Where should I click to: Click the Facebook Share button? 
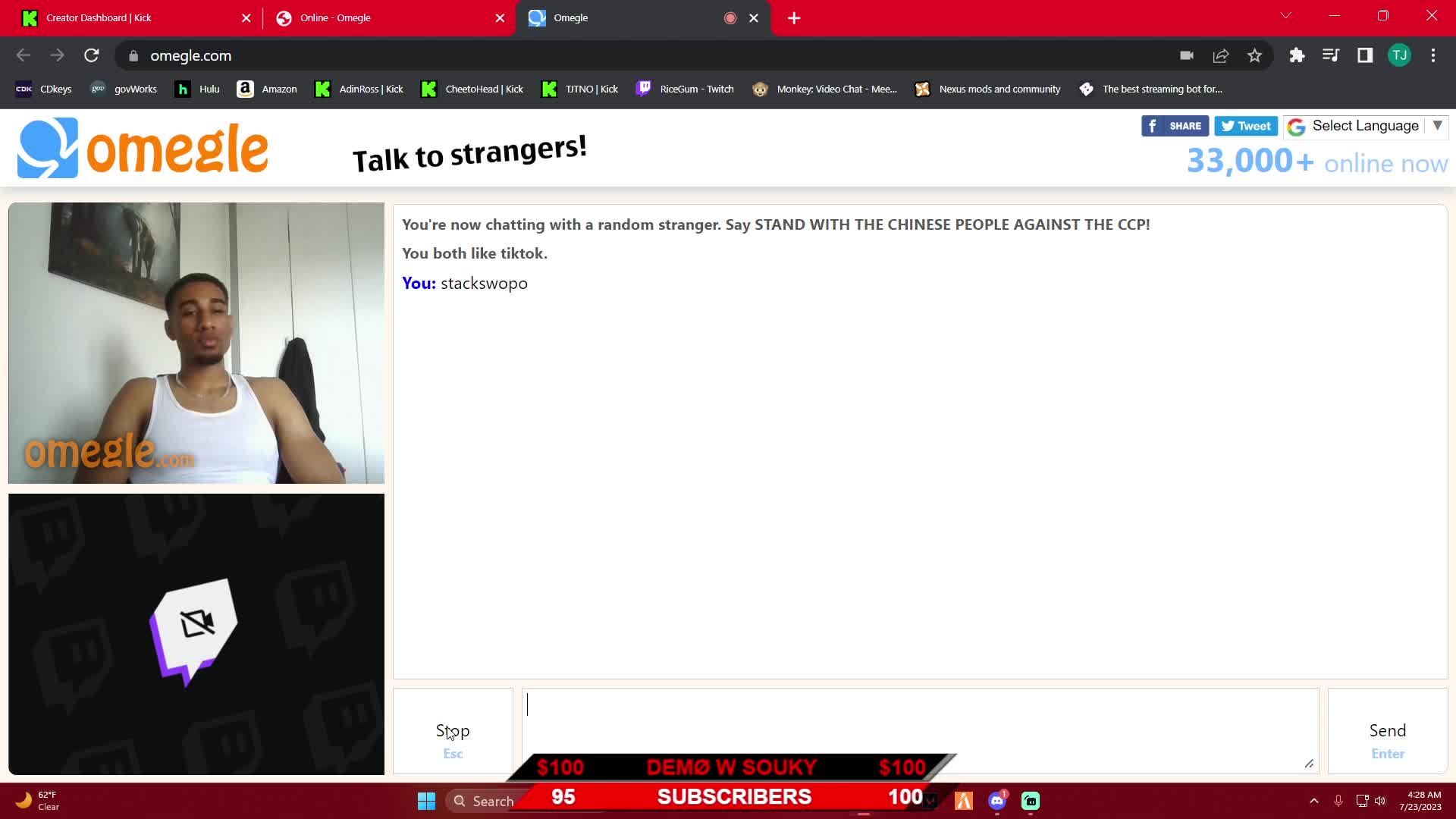1175,126
